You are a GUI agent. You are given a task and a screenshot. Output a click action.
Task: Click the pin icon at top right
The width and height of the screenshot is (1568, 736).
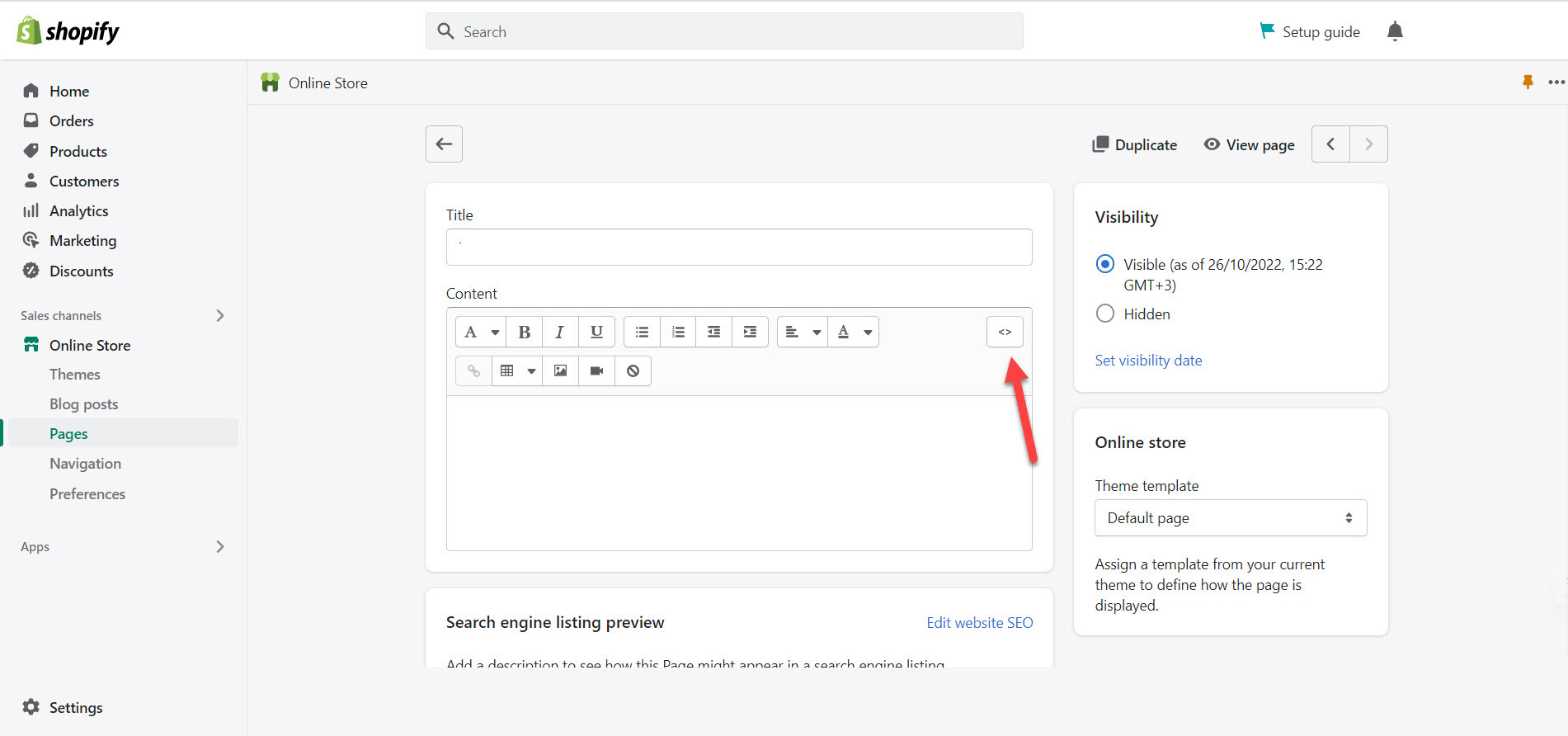1528,82
